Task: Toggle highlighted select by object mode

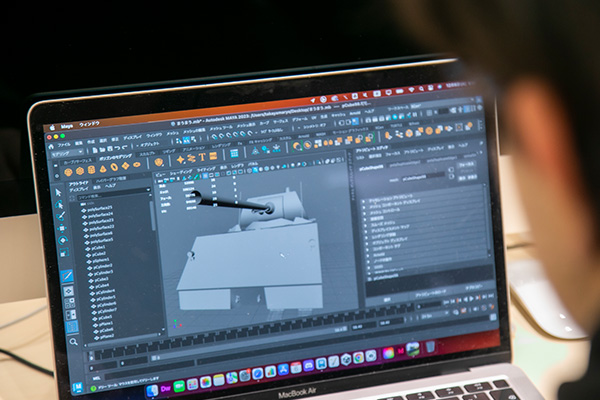Action: (x=186, y=140)
